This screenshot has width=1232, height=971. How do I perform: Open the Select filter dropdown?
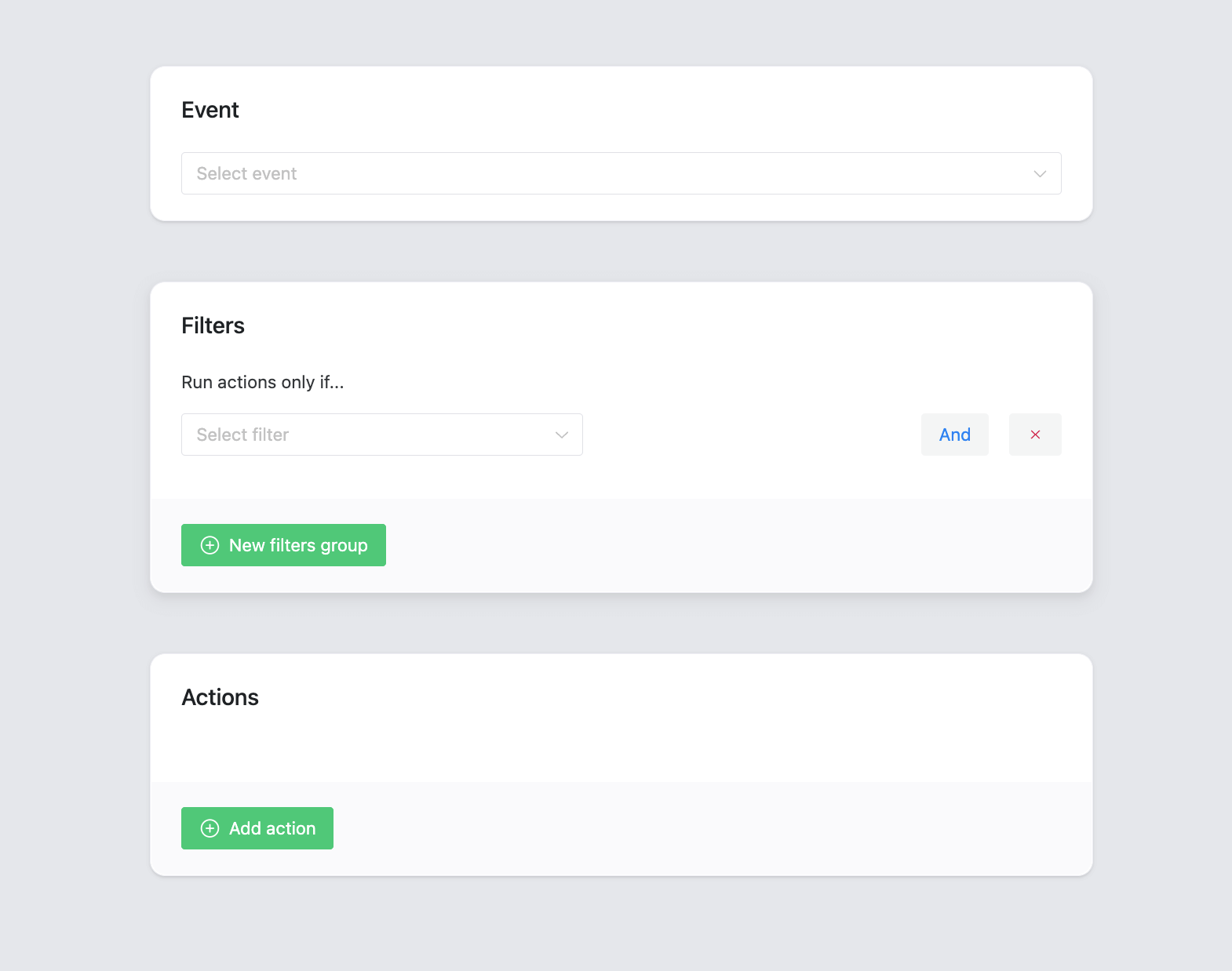click(x=382, y=434)
